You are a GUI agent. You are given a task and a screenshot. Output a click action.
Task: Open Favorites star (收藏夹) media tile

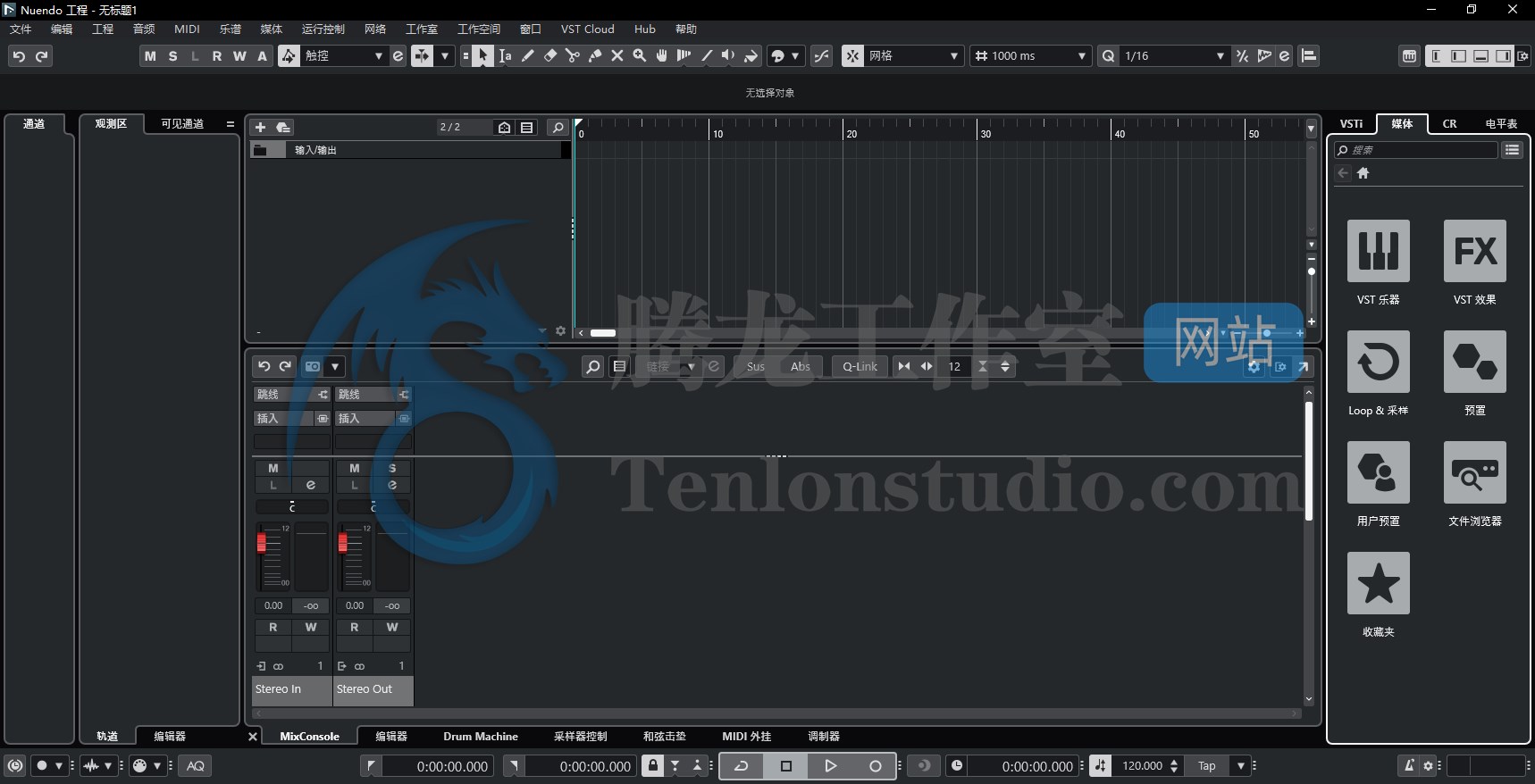pyautogui.click(x=1378, y=583)
